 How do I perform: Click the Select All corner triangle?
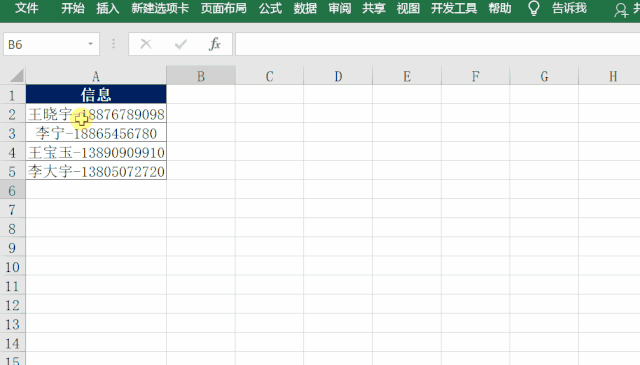[16, 76]
